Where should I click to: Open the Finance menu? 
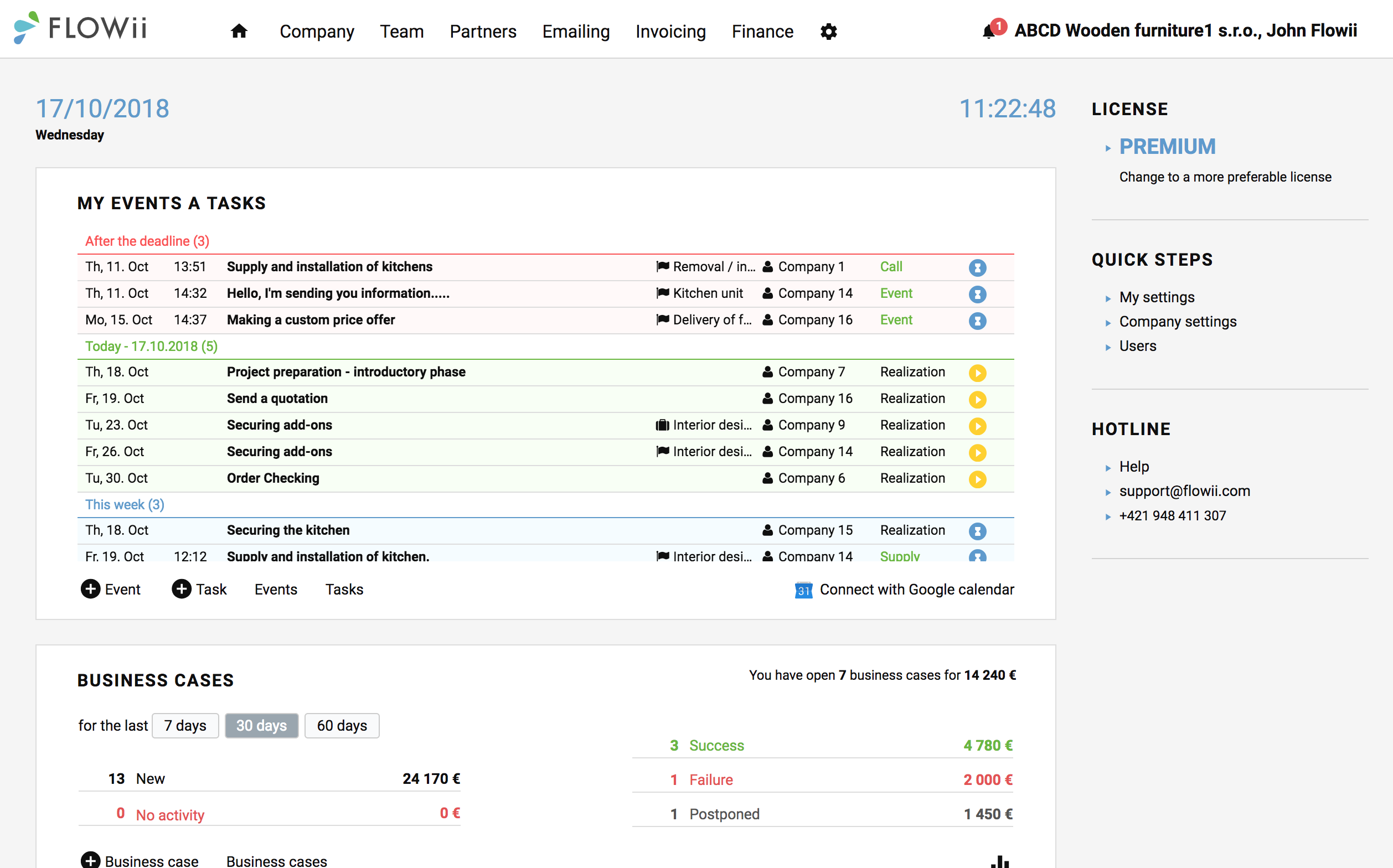pos(762,32)
